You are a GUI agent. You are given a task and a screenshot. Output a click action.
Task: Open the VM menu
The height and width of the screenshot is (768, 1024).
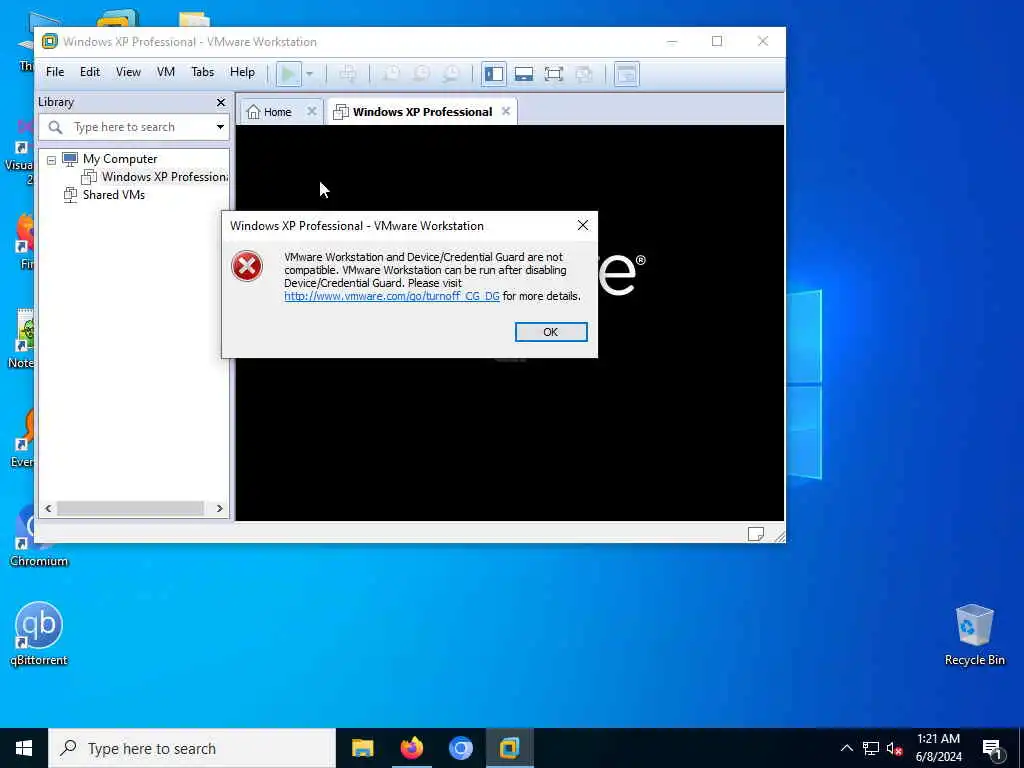166,72
